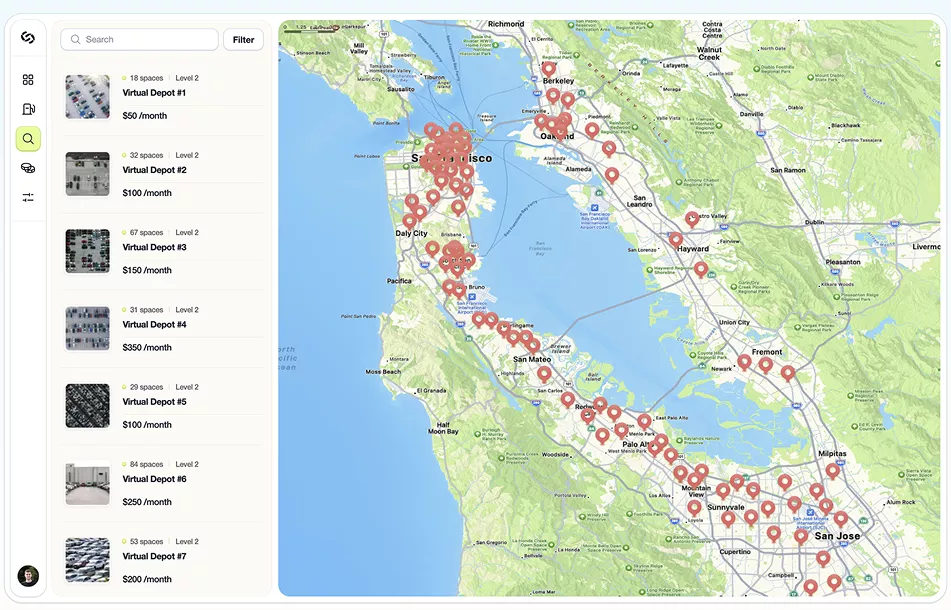Click the Virtual Depot #6 thumbnail
Image resolution: width=951 pixels, height=610 pixels.
pos(88,483)
